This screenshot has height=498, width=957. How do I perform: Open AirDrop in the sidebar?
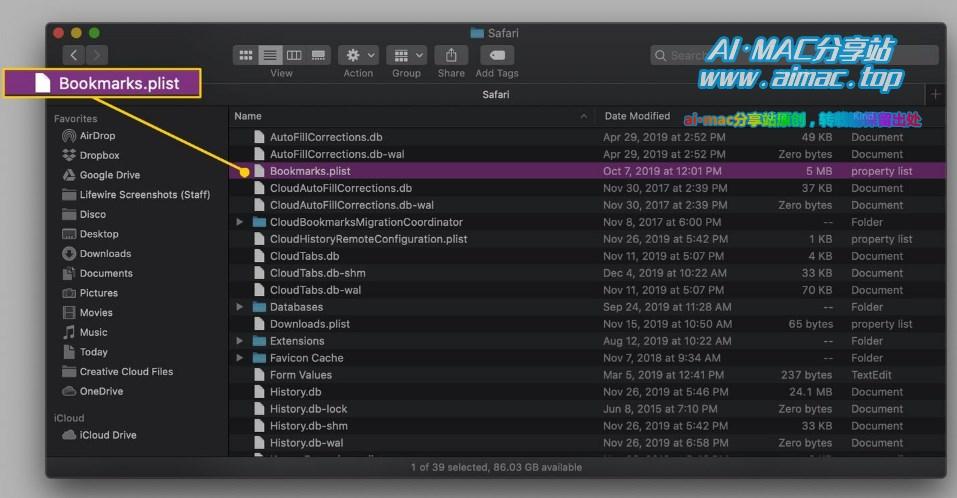click(x=88, y=135)
